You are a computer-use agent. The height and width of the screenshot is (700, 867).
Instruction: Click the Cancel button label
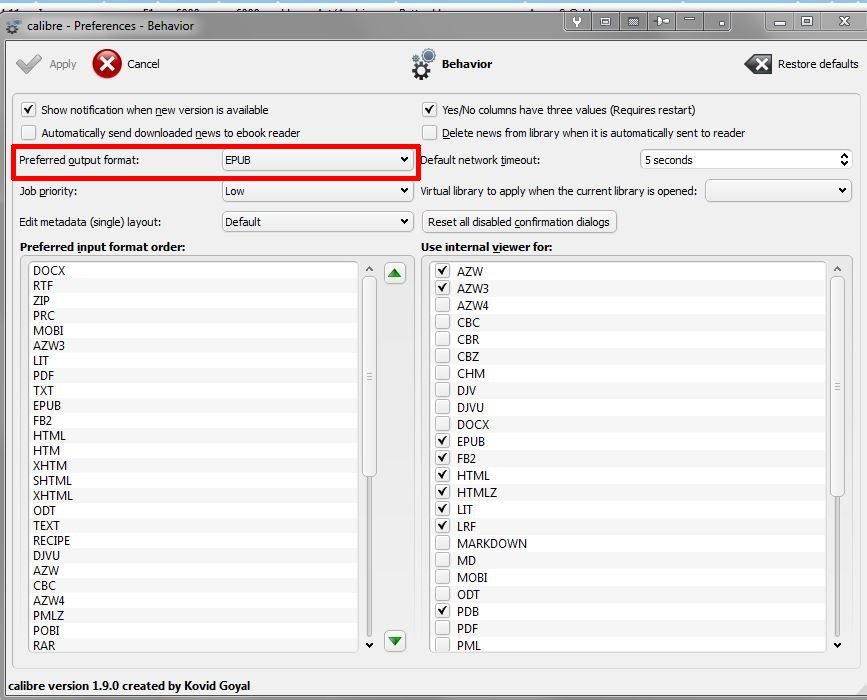pyautogui.click(x=143, y=64)
